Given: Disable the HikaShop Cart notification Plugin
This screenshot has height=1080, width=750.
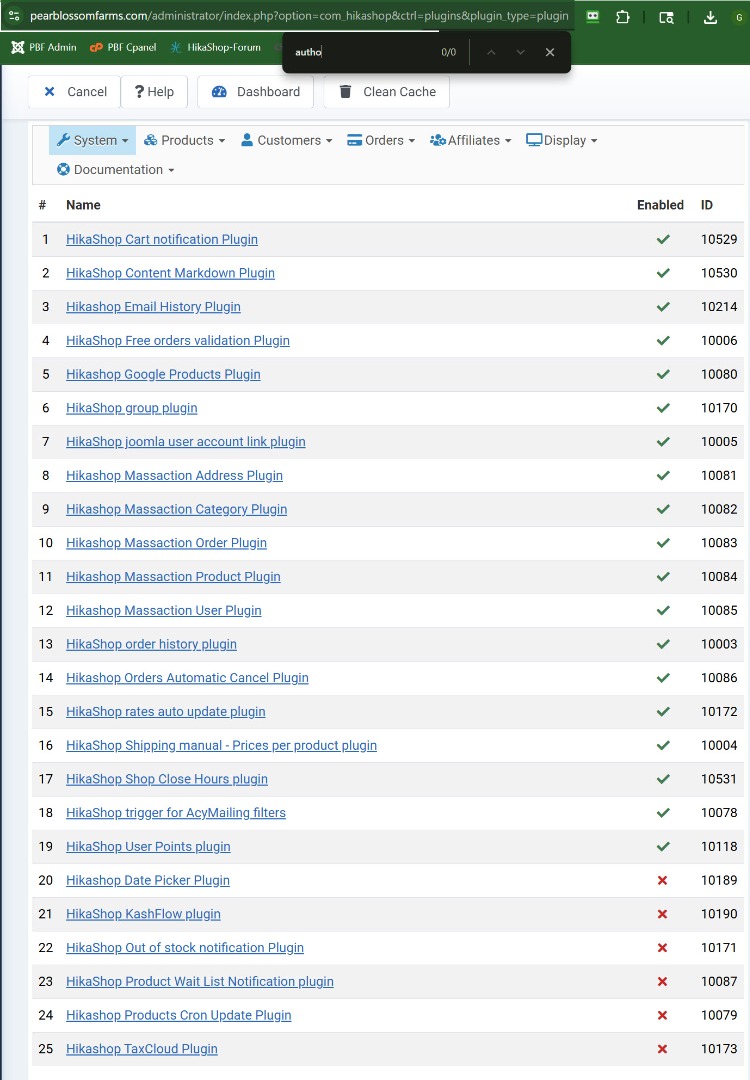Looking at the screenshot, I should [x=662, y=240].
